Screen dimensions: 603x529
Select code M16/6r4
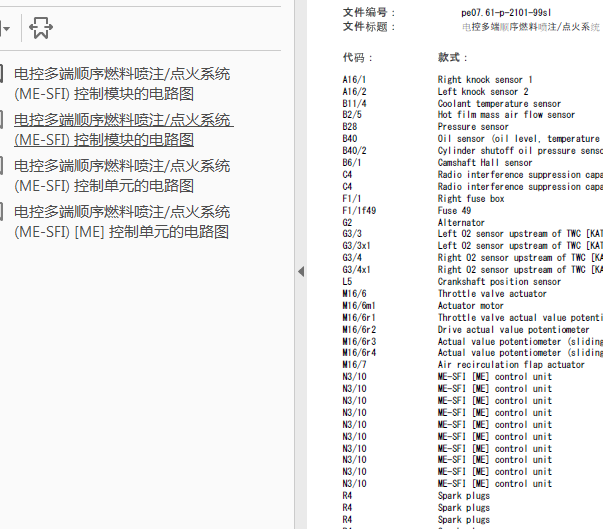tap(359, 353)
